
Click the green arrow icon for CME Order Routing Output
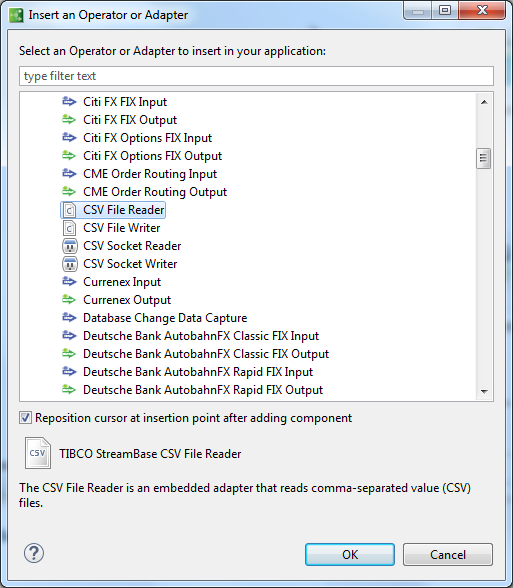click(69, 192)
